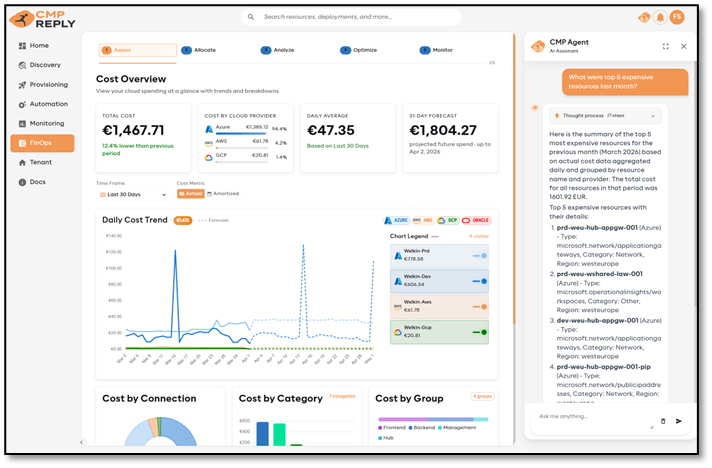The height and width of the screenshot is (468, 712).
Task: Toggle the Oracle provider filter chip
Action: pyautogui.click(x=477, y=220)
